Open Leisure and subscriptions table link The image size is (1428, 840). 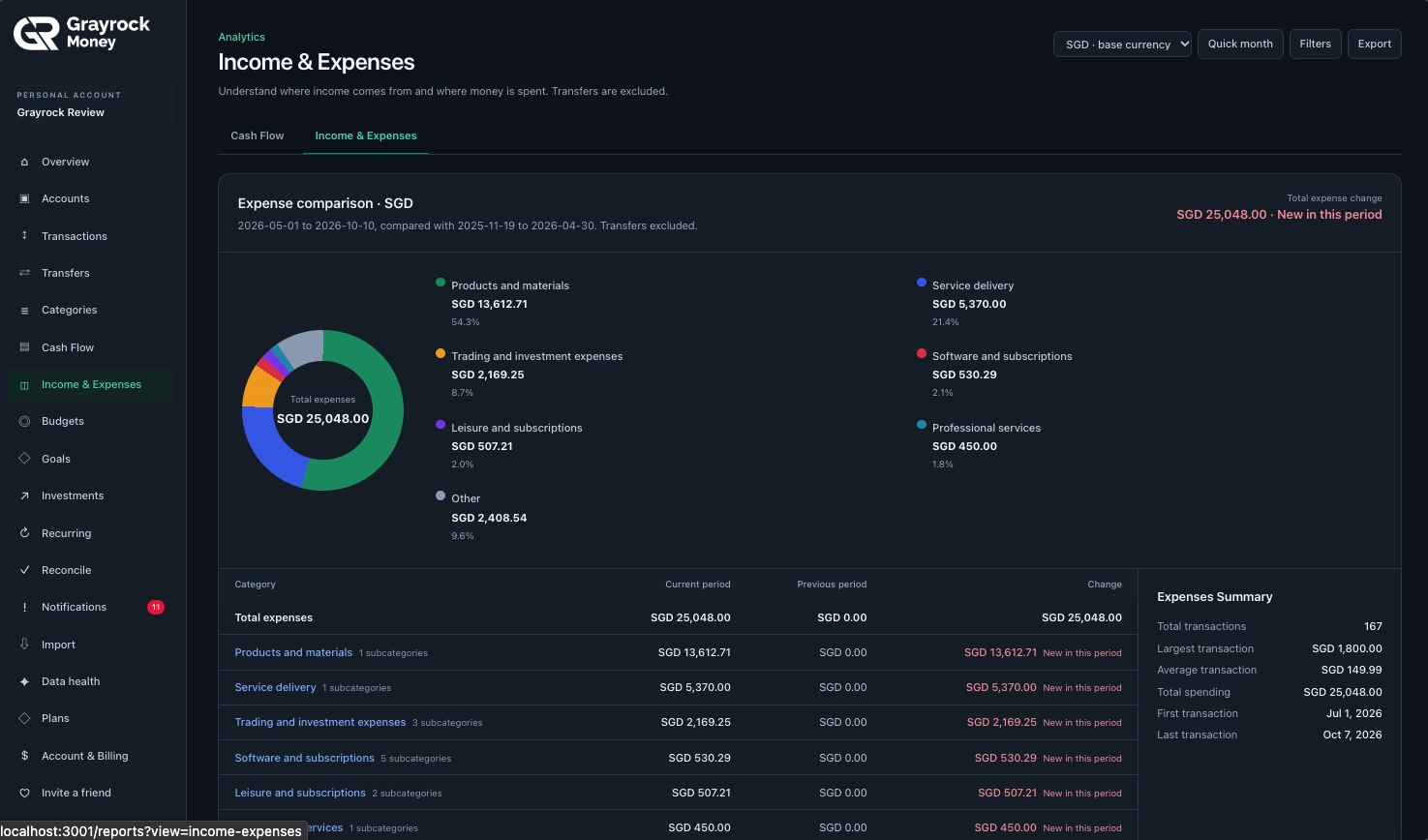(300, 793)
